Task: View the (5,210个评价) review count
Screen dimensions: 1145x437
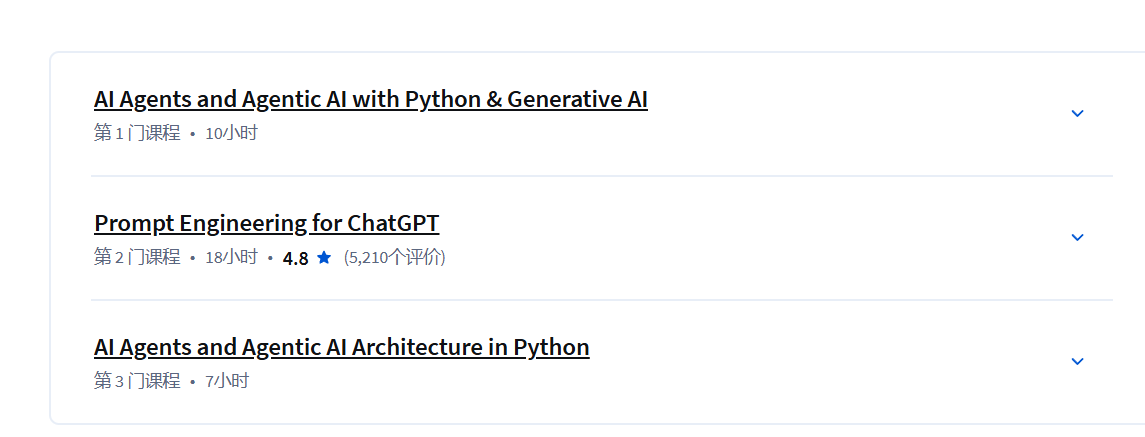Action: (x=394, y=258)
